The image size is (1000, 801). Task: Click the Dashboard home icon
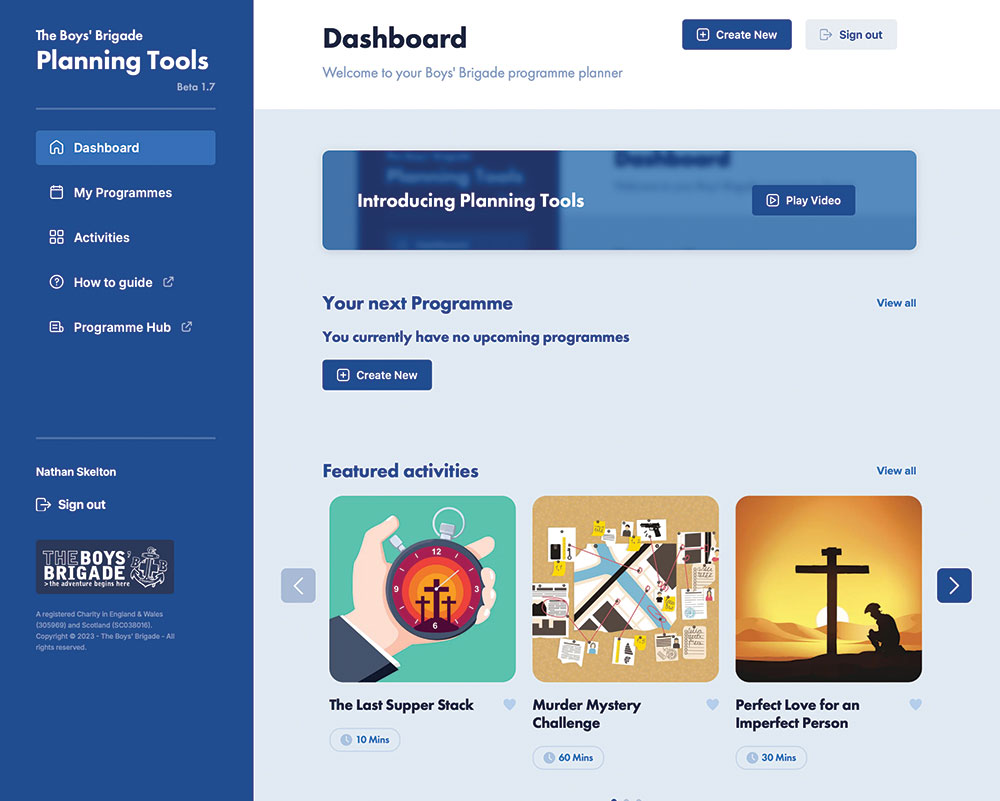57,147
